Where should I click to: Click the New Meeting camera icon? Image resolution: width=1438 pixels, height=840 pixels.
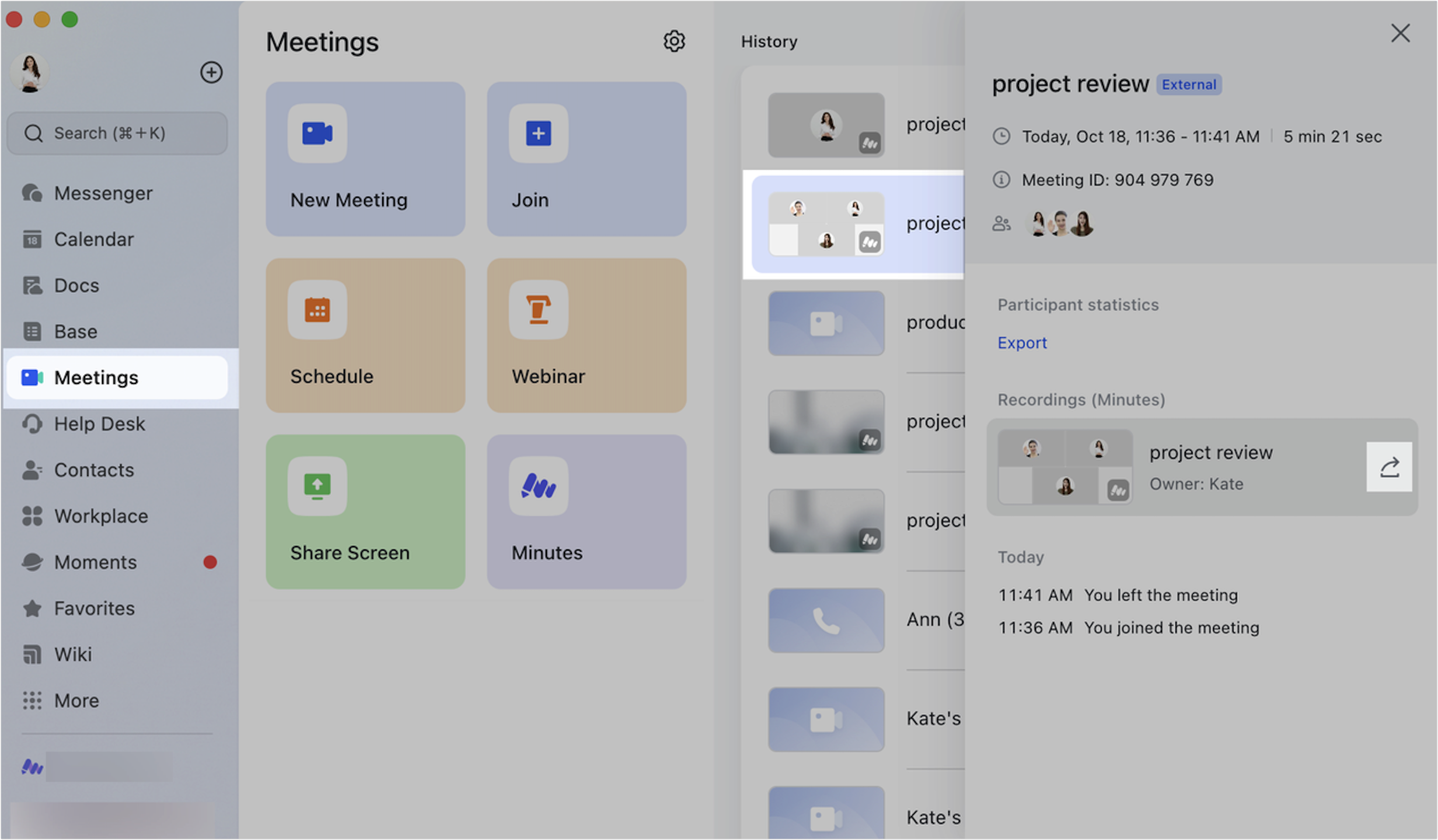[317, 133]
